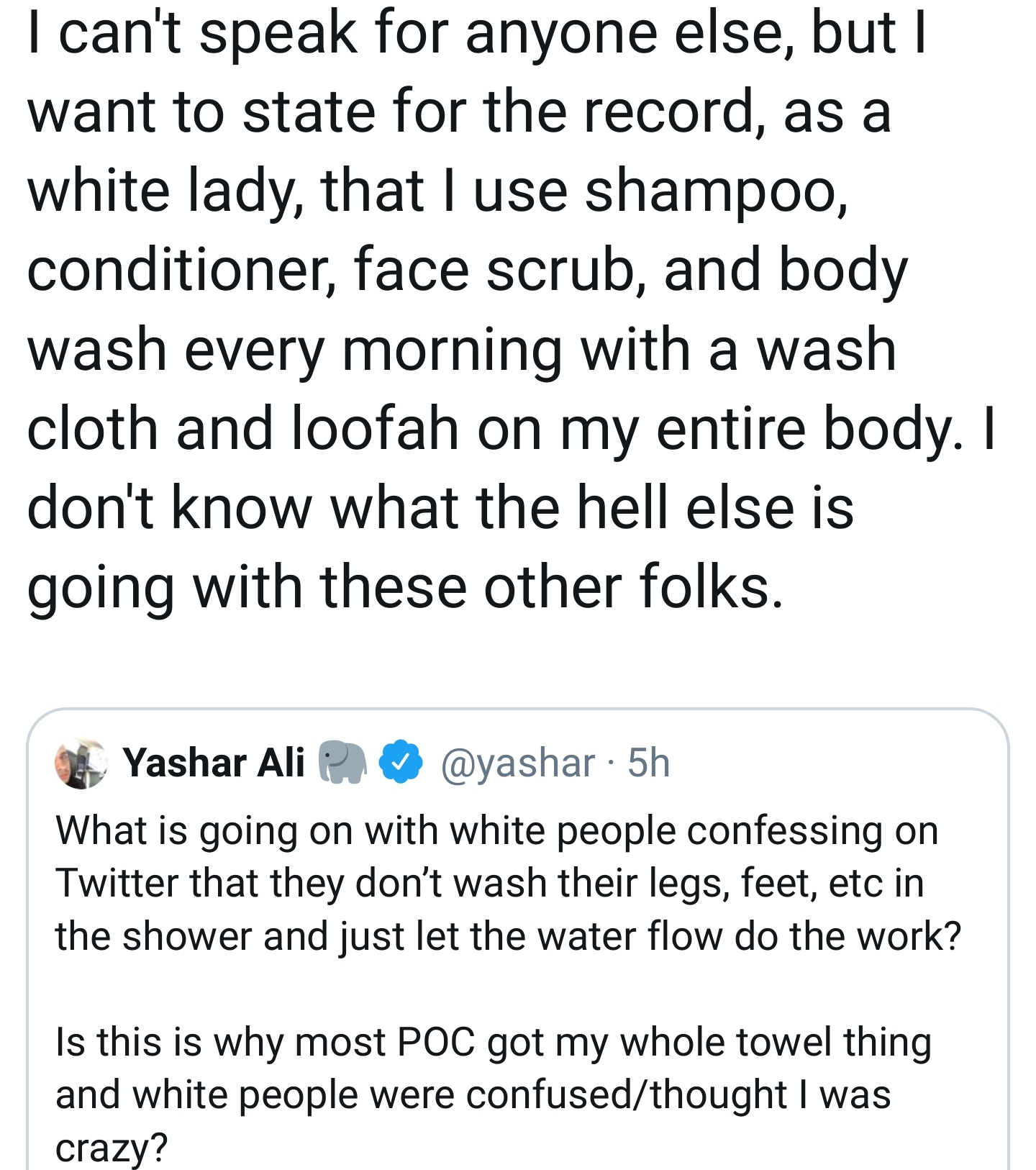Click the blue verified checkmark badge
This screenshot has height=1170, width=1036.
coord(401,761)
